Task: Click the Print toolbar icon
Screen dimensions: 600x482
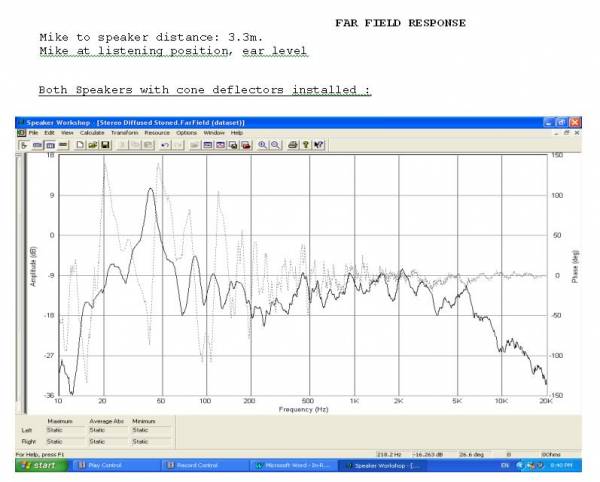Action: click(x=293, y=145)
